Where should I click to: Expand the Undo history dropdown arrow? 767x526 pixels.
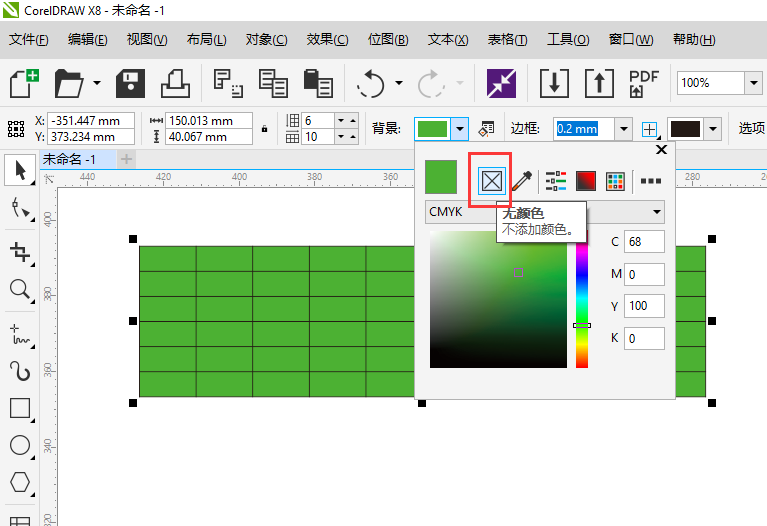click(x=399, y=83)
